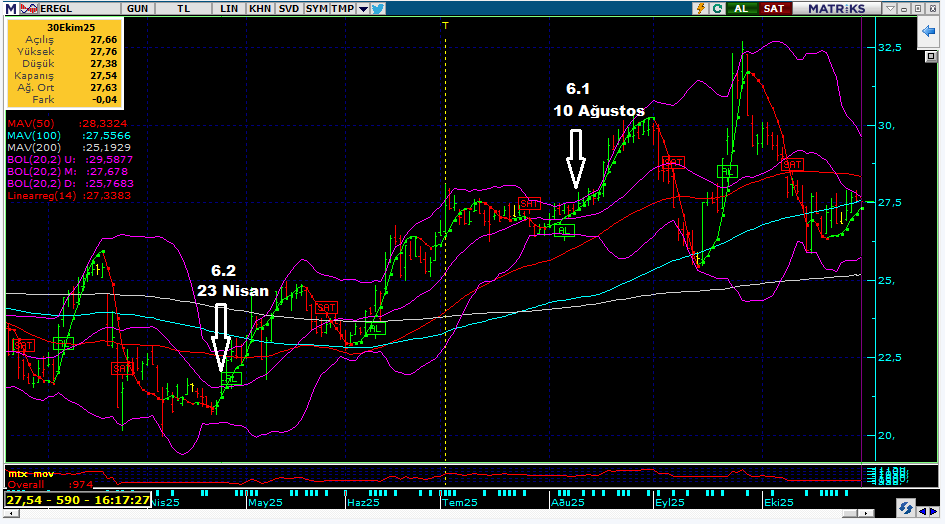Open the GUN period selector
945x524 pixels.
point(139,8)
